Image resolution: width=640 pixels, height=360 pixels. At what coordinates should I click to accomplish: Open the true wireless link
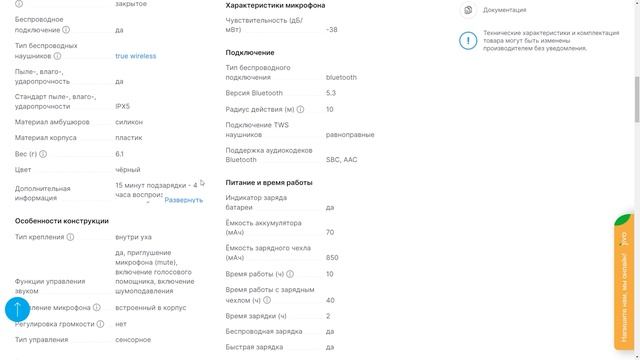point(136,56)
